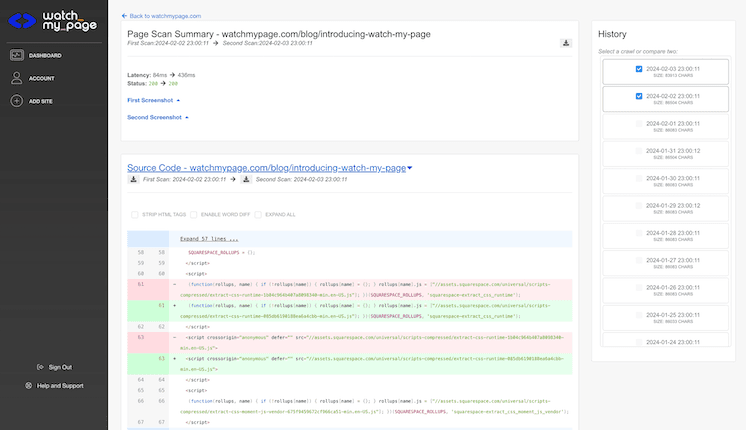Expand the First Screenshot section
Viewport: 746px width, 430px height.
pyautogui.click(x=153, y=100)
